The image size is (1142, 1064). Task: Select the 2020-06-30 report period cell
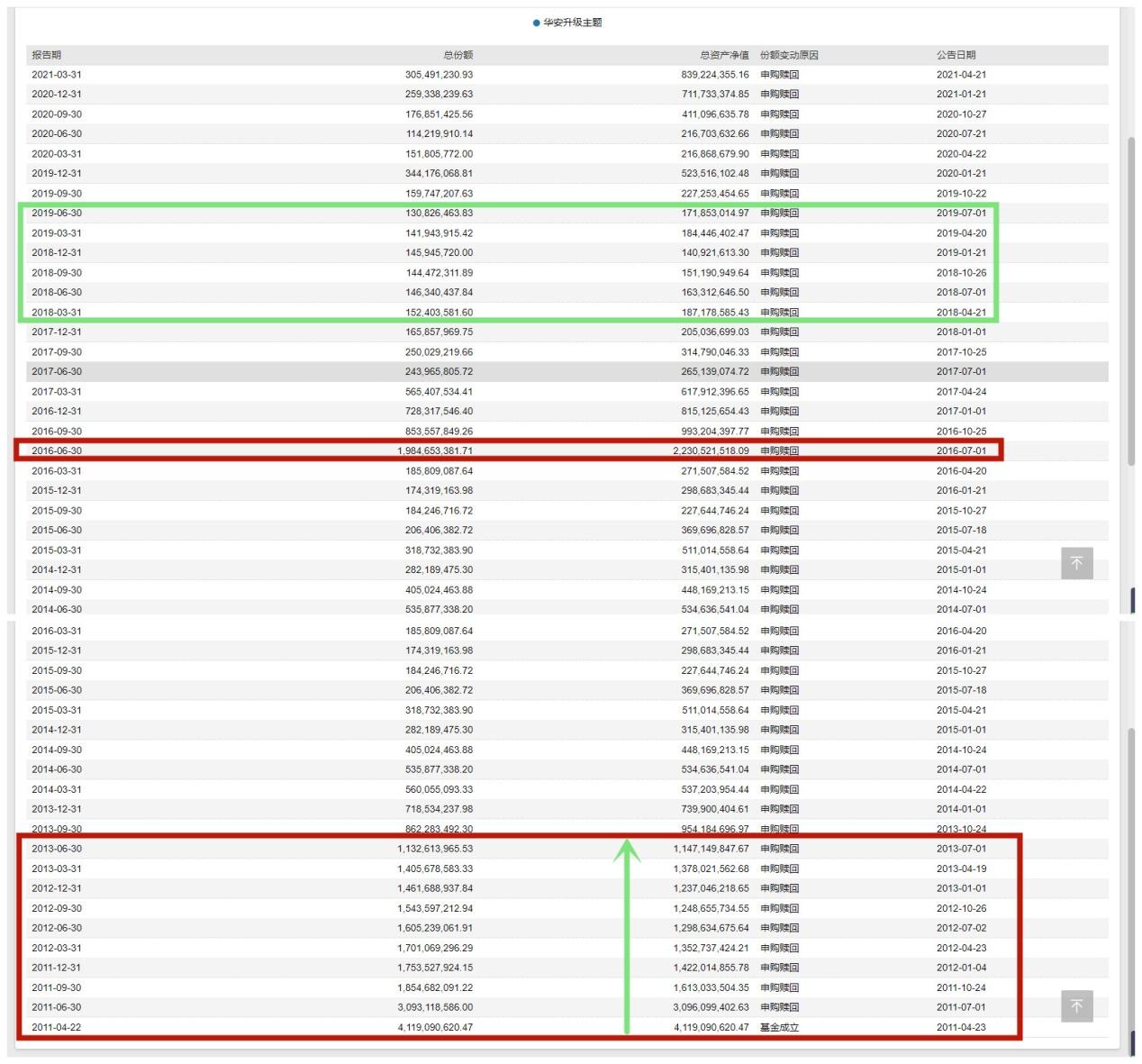point(57,134)
